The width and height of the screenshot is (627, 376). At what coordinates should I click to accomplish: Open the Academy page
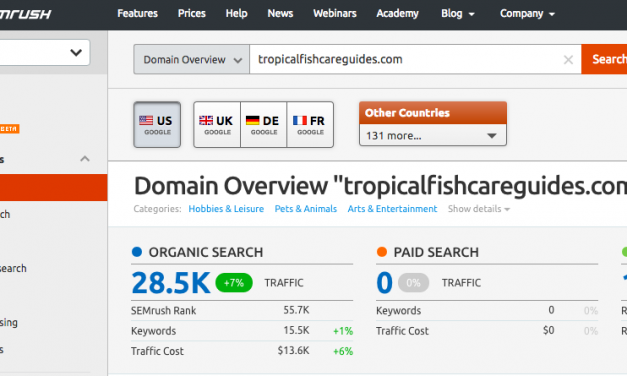(x=397, y=14)
